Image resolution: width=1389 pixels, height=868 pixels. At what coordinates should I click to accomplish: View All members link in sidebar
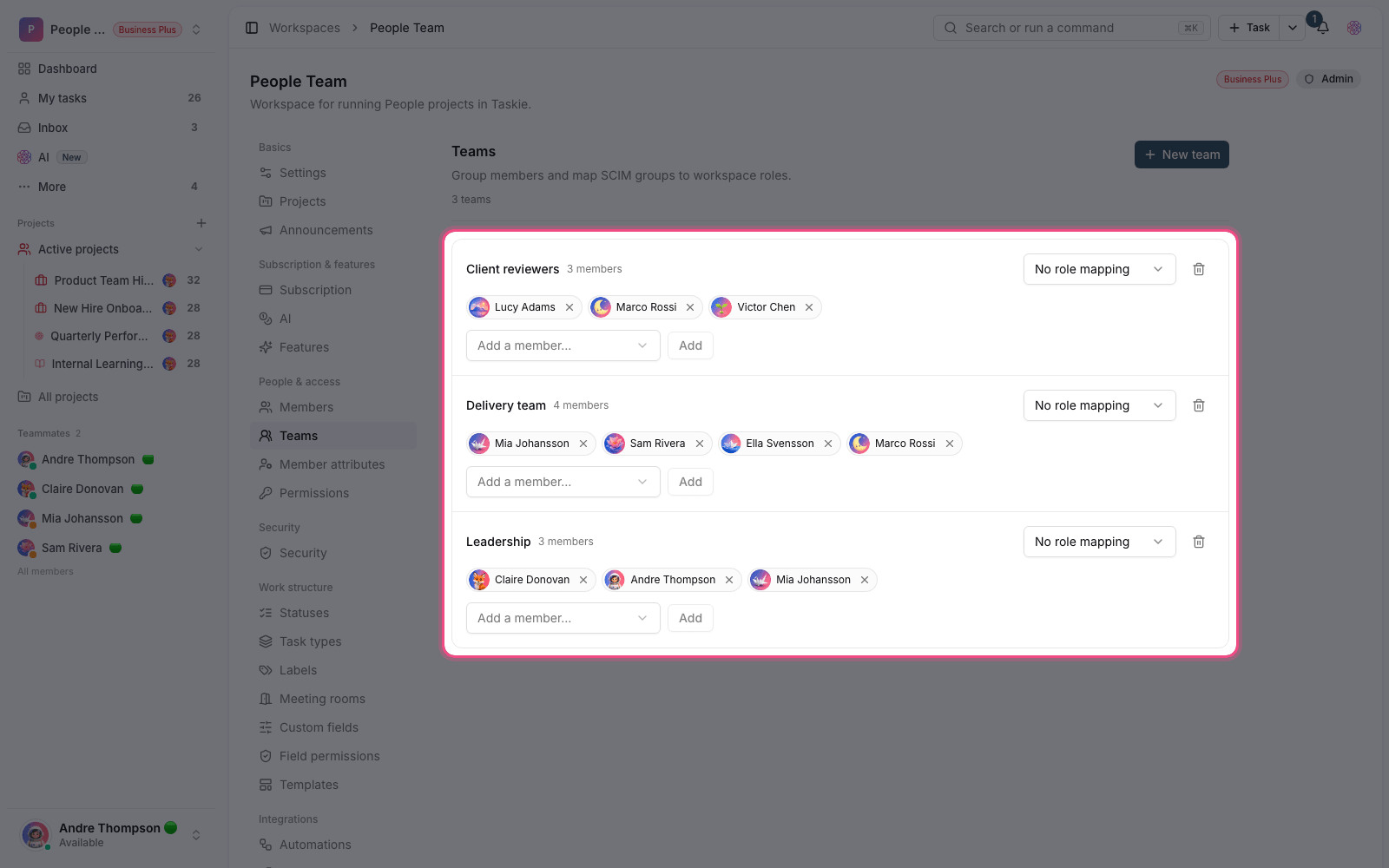[x=45, y=571]
